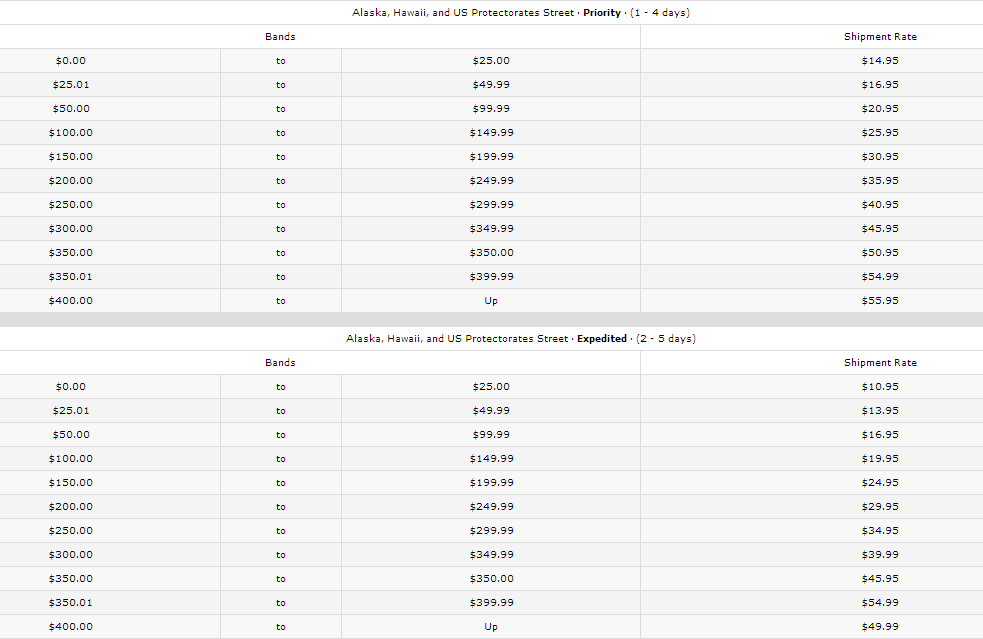The width and height of the screenshot is (983, 639).
Task: Select the $55.95 shipment rate cell
Action: [879, 301]
